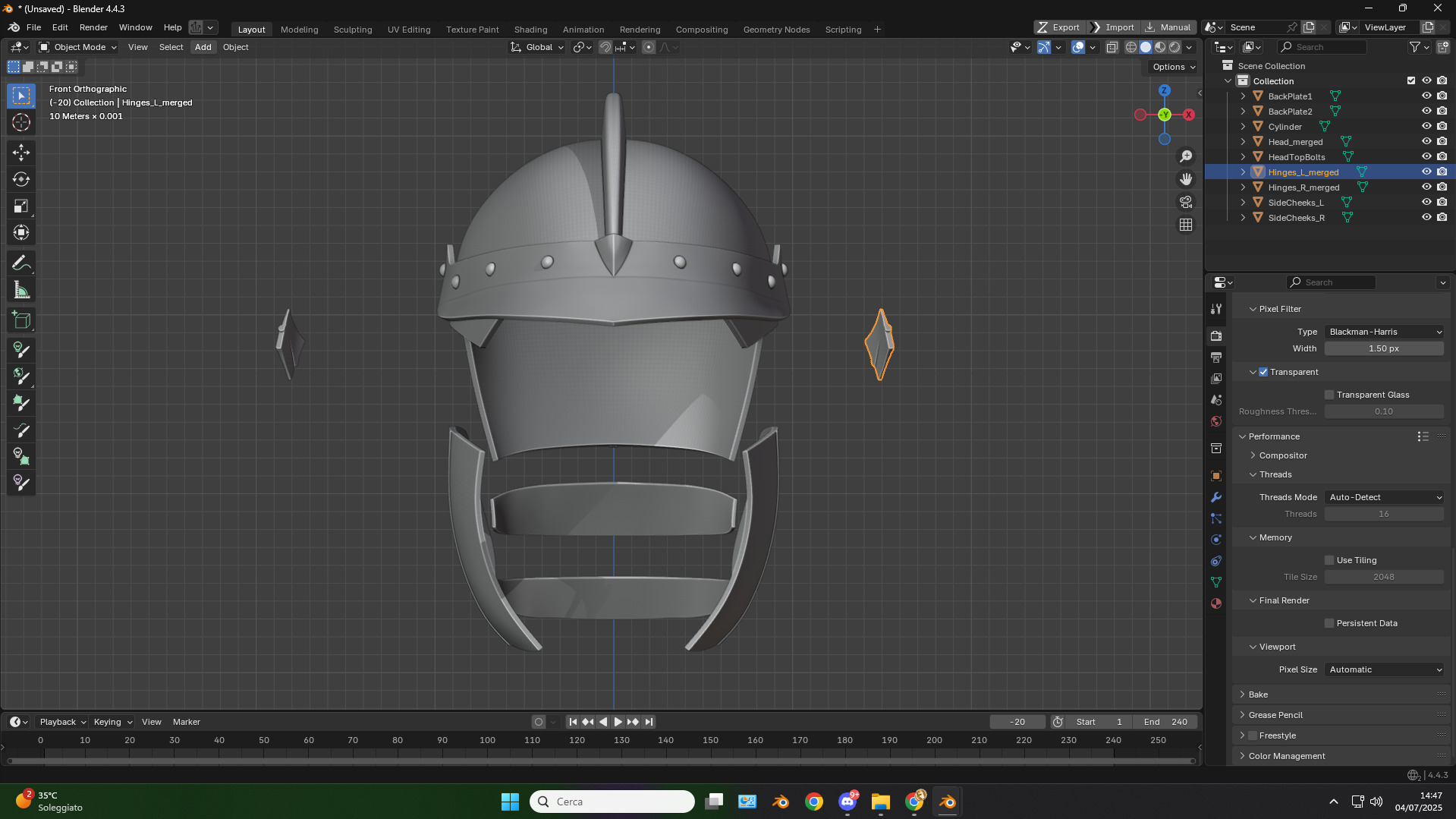Open the viewport Options button
The width and height of the screenshot is (1456, 819).
point(1173,67)
